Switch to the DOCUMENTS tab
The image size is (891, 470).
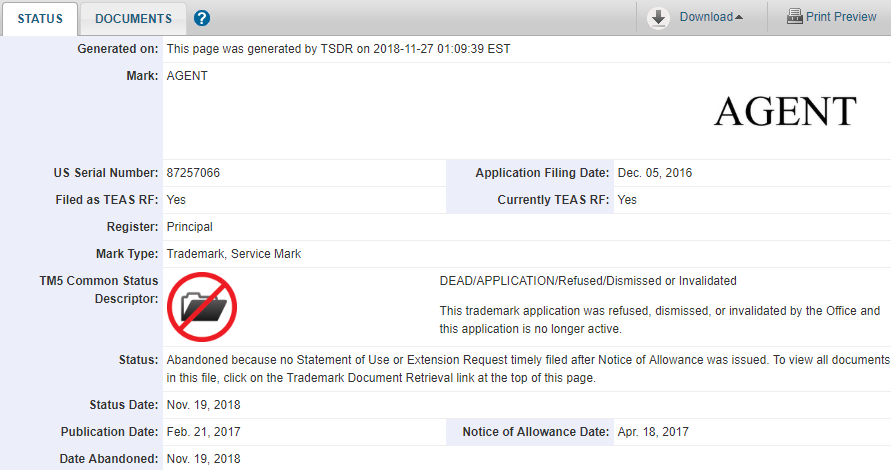click(134, 19)
